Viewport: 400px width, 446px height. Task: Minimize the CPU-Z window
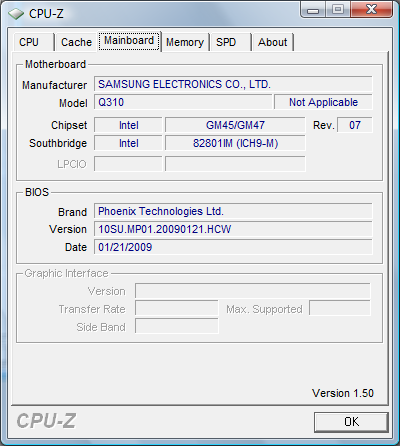(313, 10)
